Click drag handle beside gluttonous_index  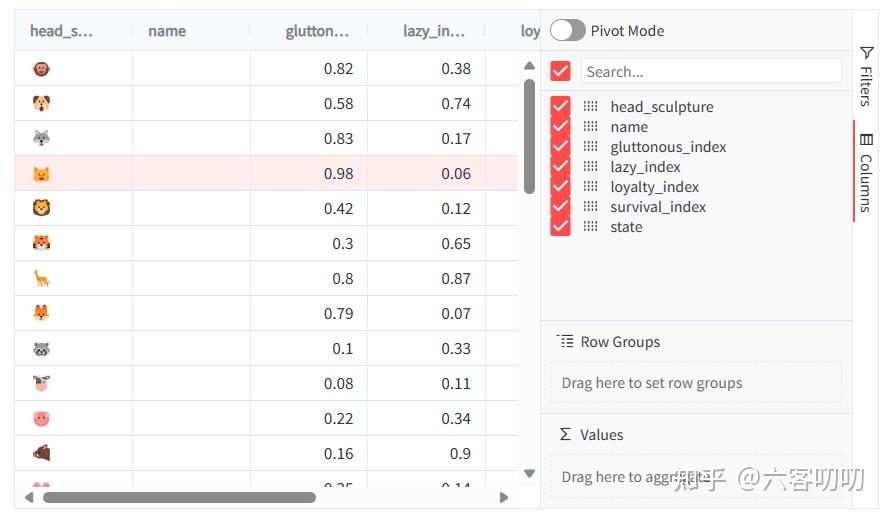(x=590, y=147)
